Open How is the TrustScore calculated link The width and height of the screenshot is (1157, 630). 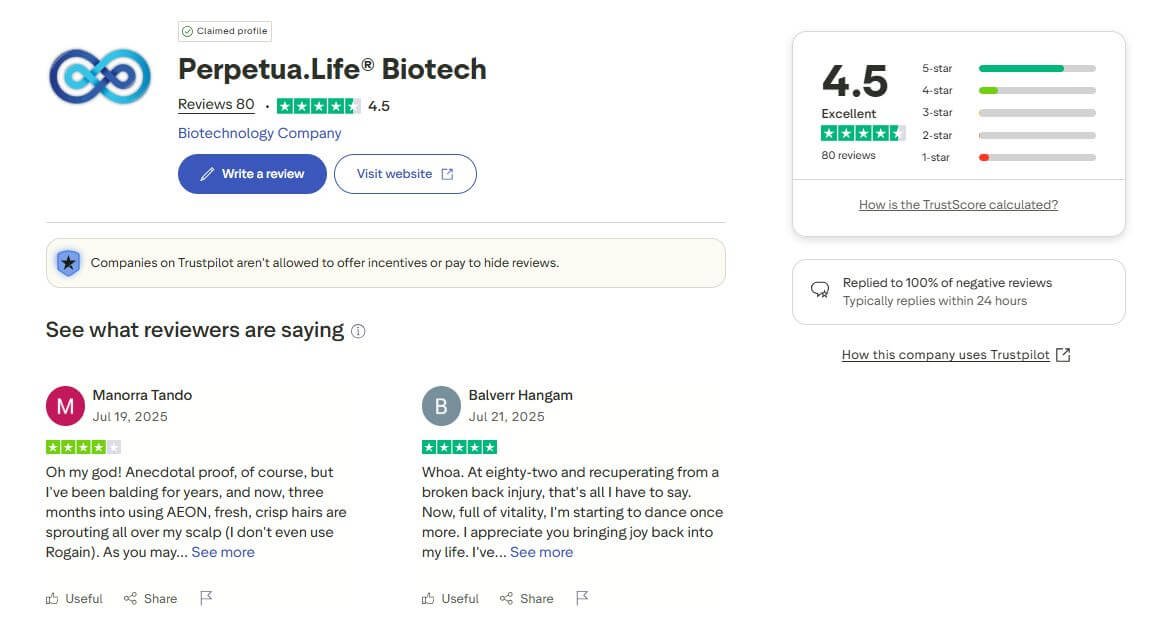[958, 205]
